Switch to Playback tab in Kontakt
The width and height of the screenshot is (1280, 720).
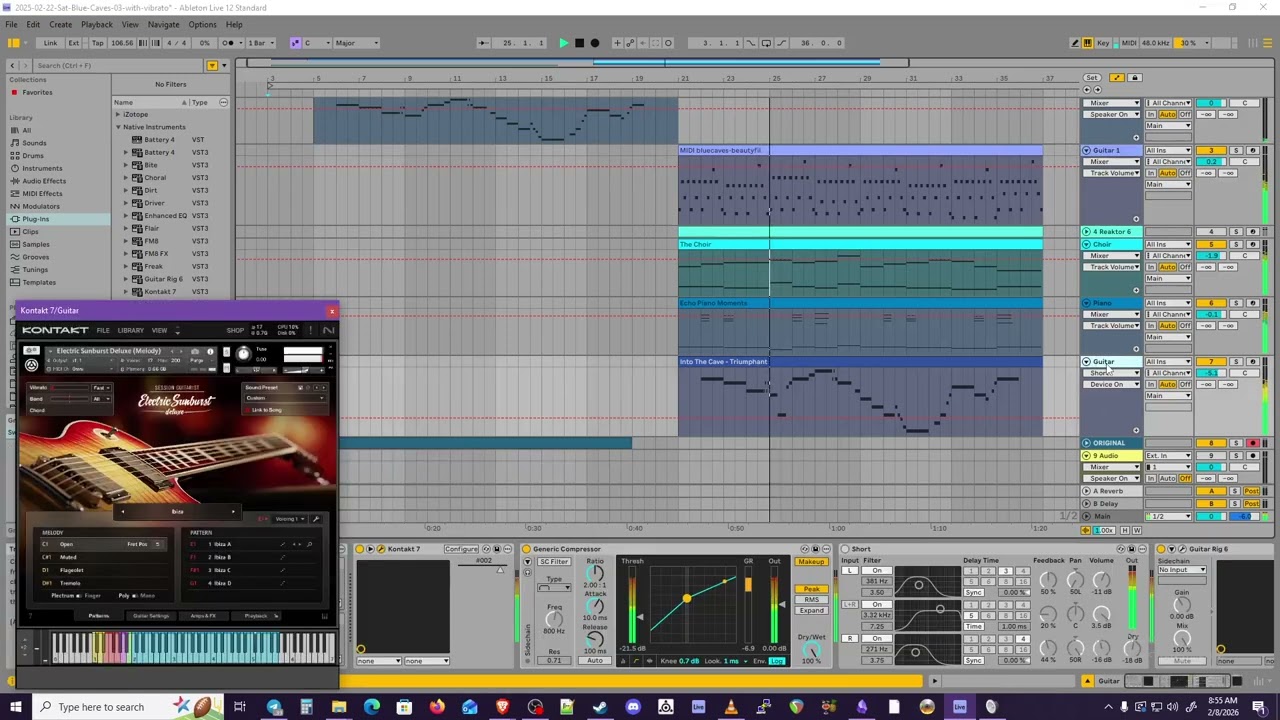pyautogui.click(x=256, y=616)
